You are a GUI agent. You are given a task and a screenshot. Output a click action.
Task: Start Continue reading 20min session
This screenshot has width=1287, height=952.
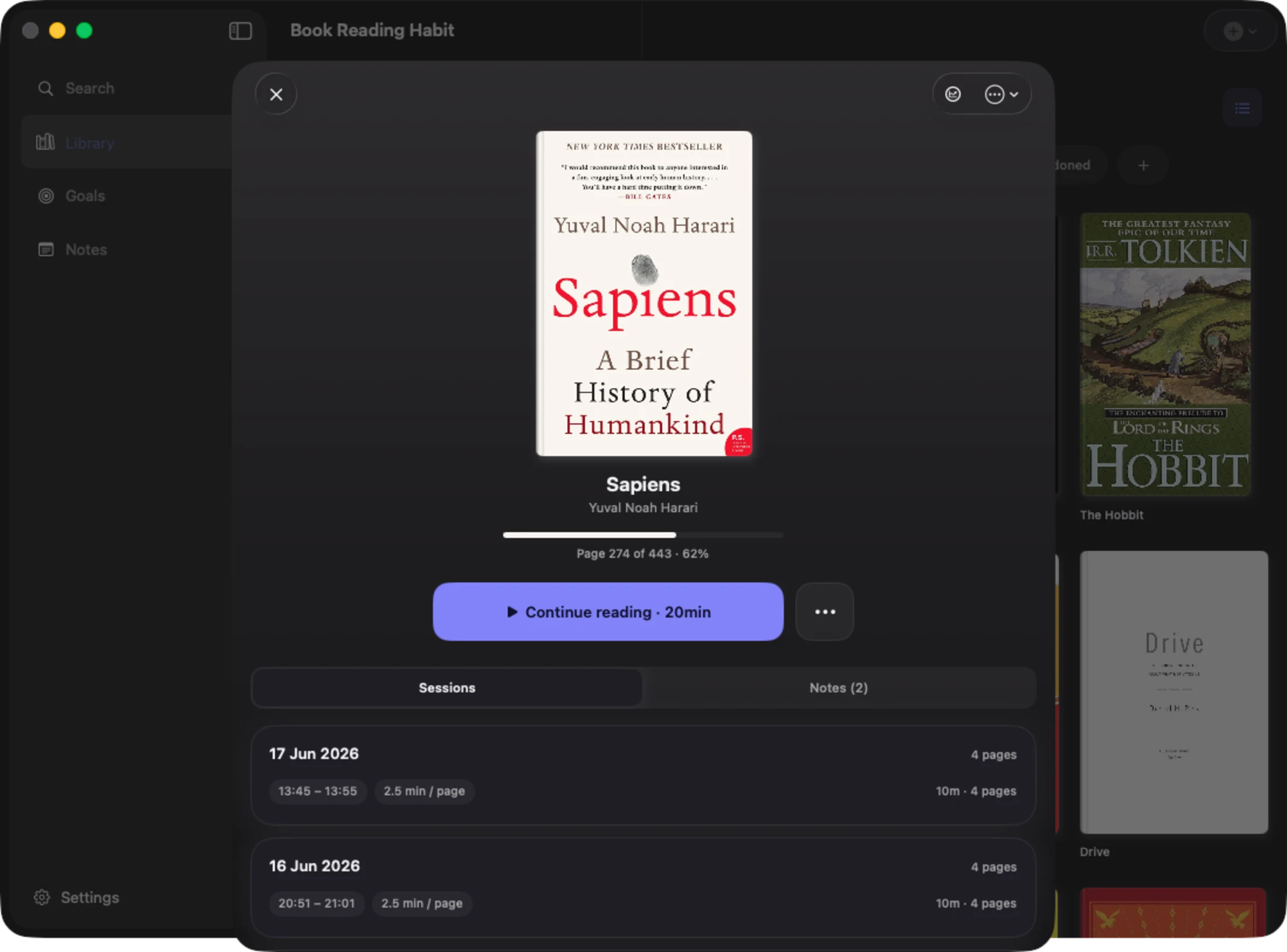608,612
